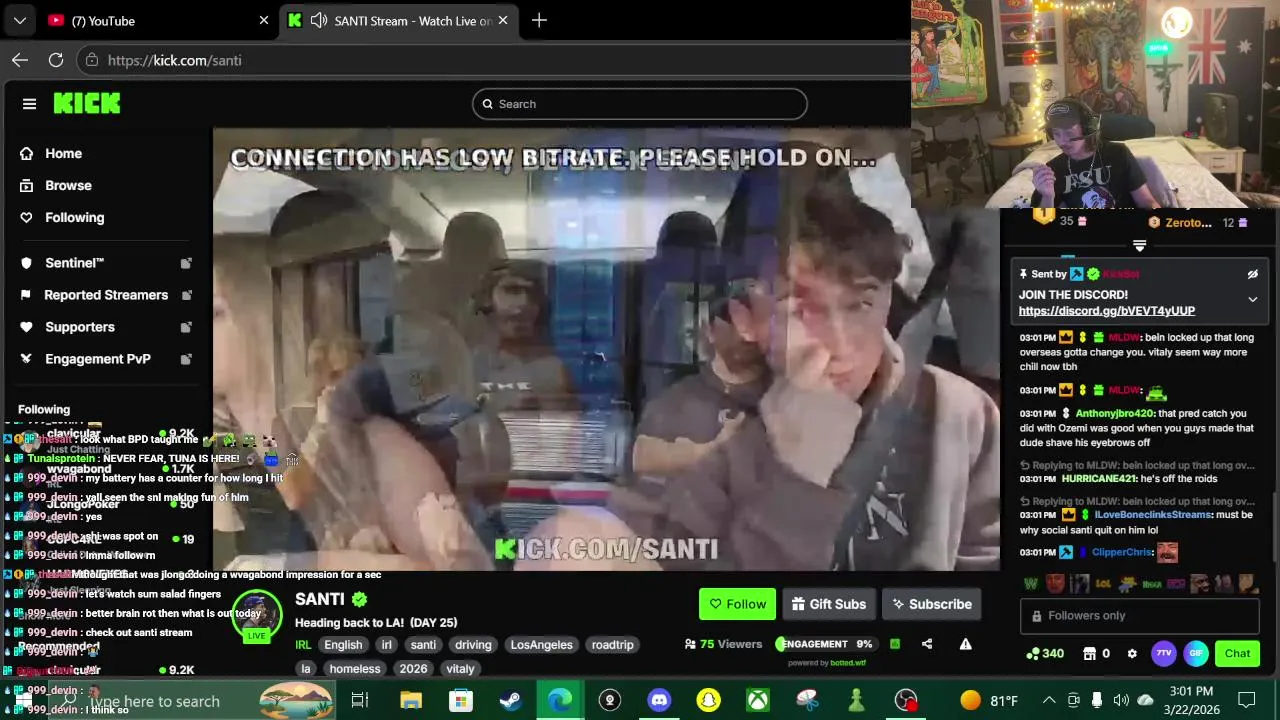Open the channel points balance 340
This screenshot has height=720, width=1280.
pyautogui.click(x=1045, y=654)
